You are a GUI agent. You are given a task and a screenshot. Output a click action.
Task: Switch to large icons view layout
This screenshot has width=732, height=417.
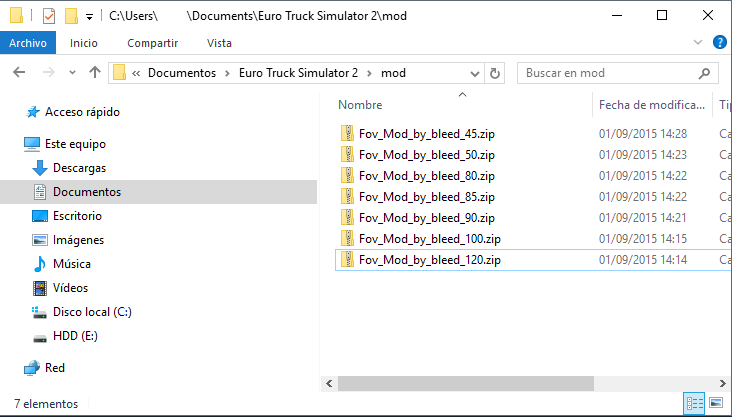click(x=716, y=404)
